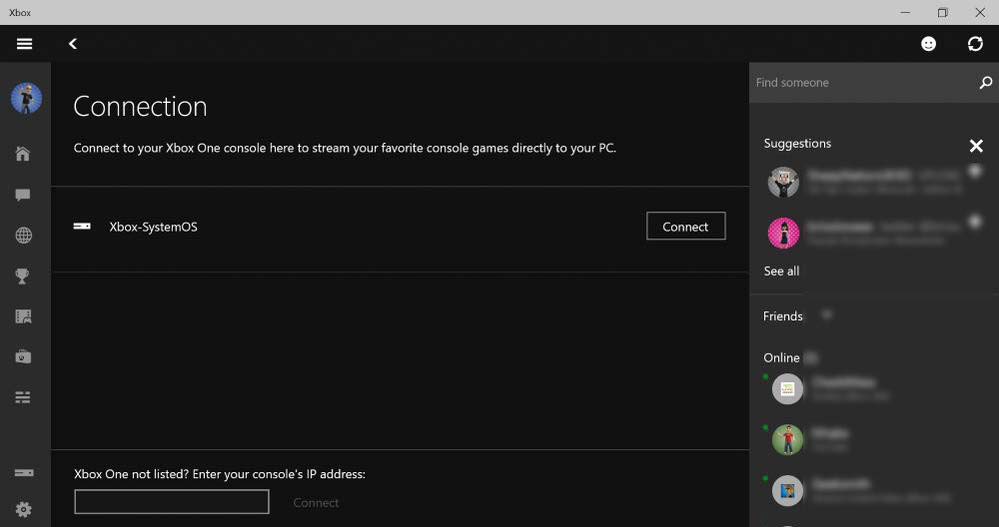
Task: Go back with the back arrow
Action: [x=73, y=43]
